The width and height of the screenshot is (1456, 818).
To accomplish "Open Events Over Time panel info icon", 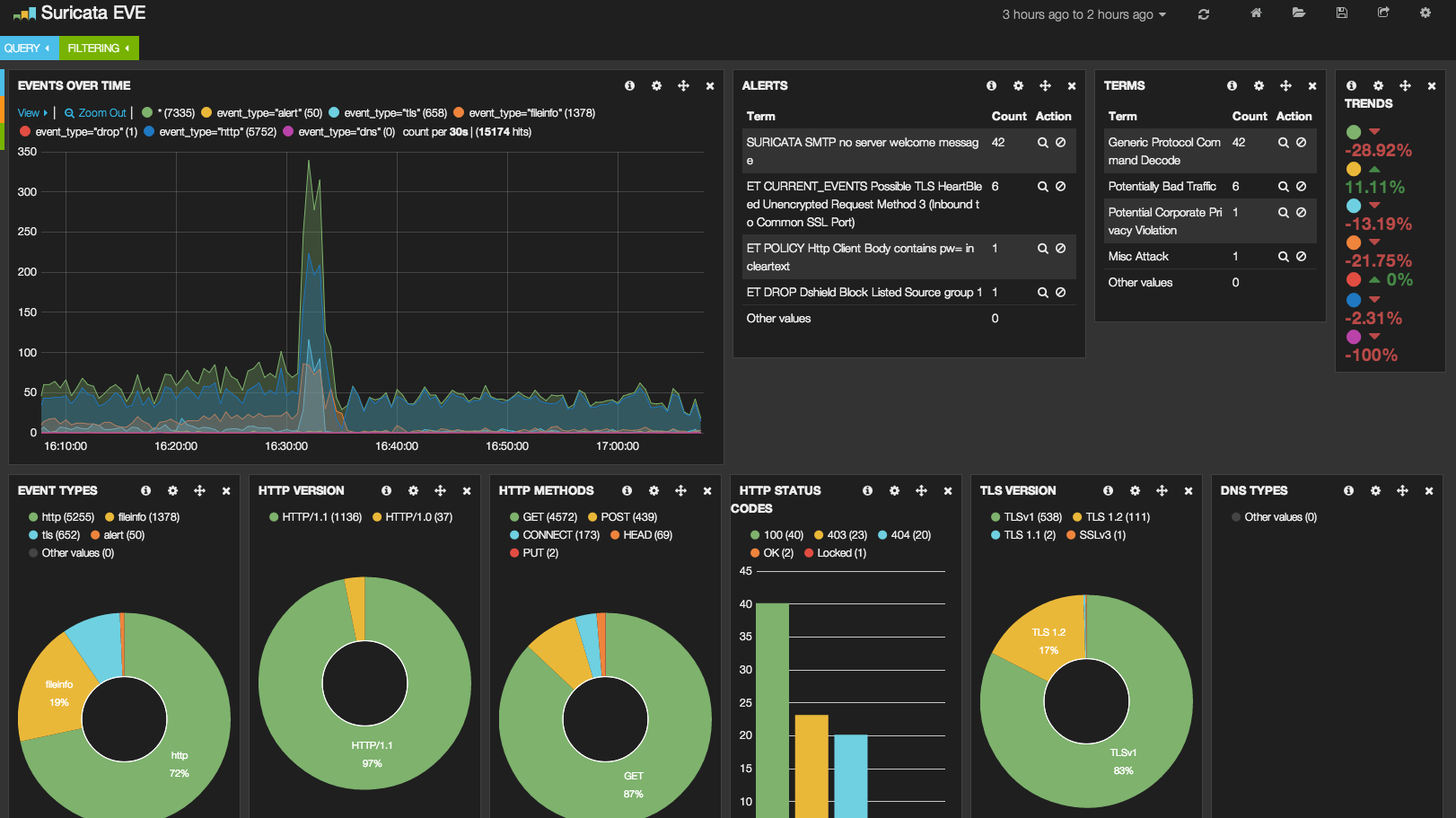I will [629, 86].
